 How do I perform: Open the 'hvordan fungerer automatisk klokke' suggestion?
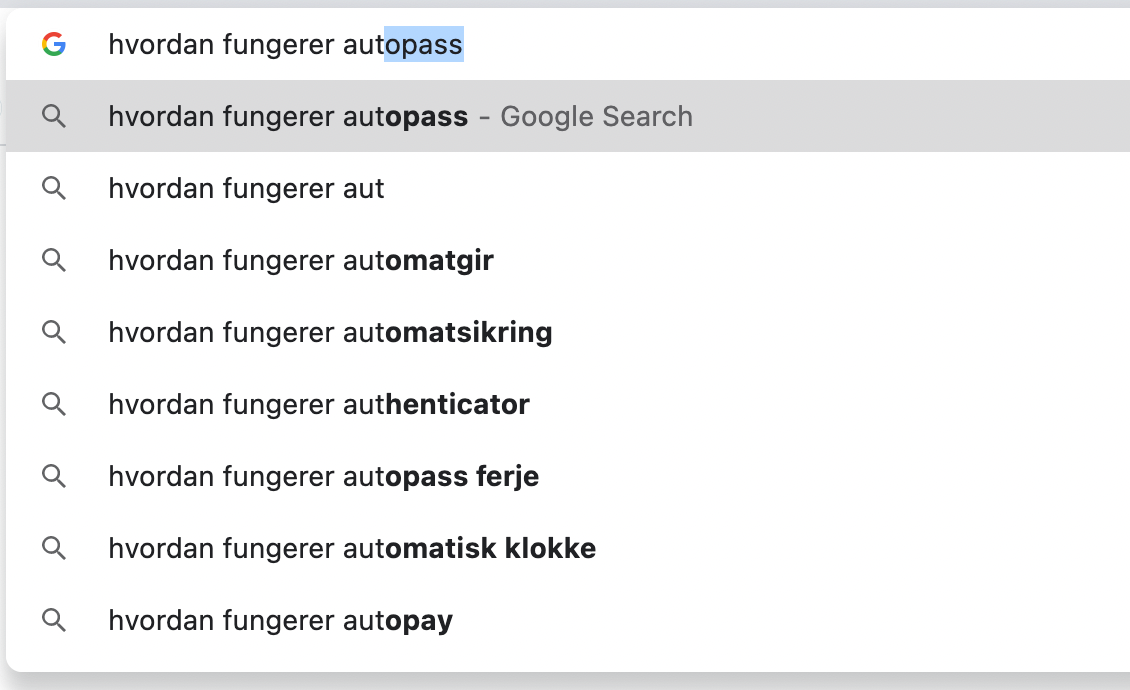click(x=351, y=548)
